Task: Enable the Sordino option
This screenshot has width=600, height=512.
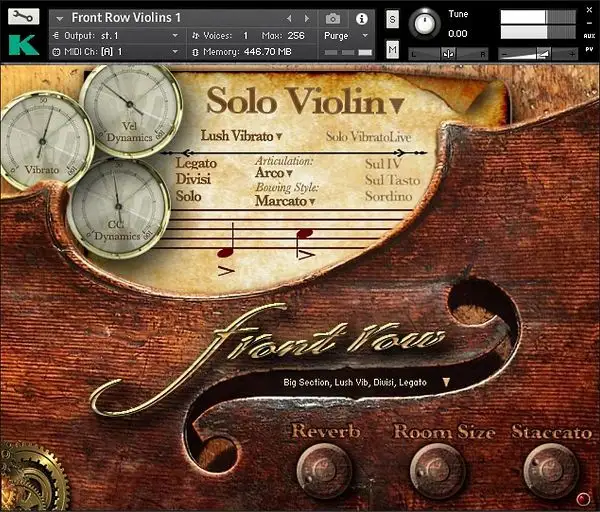Action: [x=388, y=196]
